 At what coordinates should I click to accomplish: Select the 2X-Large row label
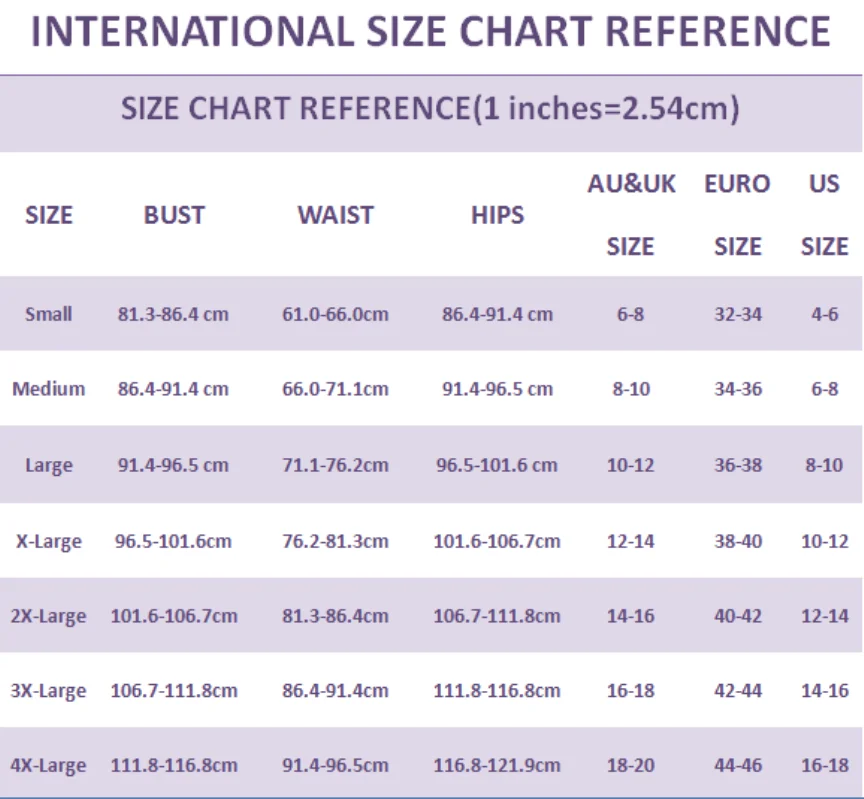(x=49, y=616)
